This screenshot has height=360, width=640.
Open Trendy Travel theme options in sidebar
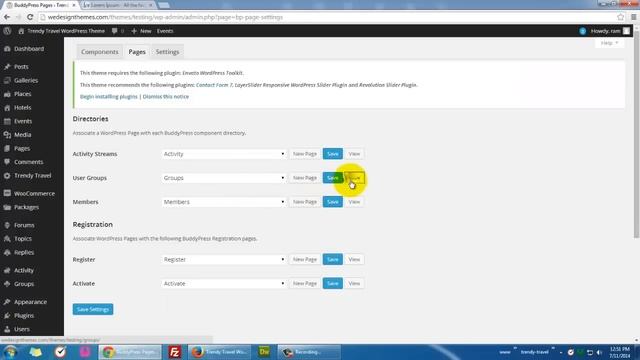click(32, 176)
